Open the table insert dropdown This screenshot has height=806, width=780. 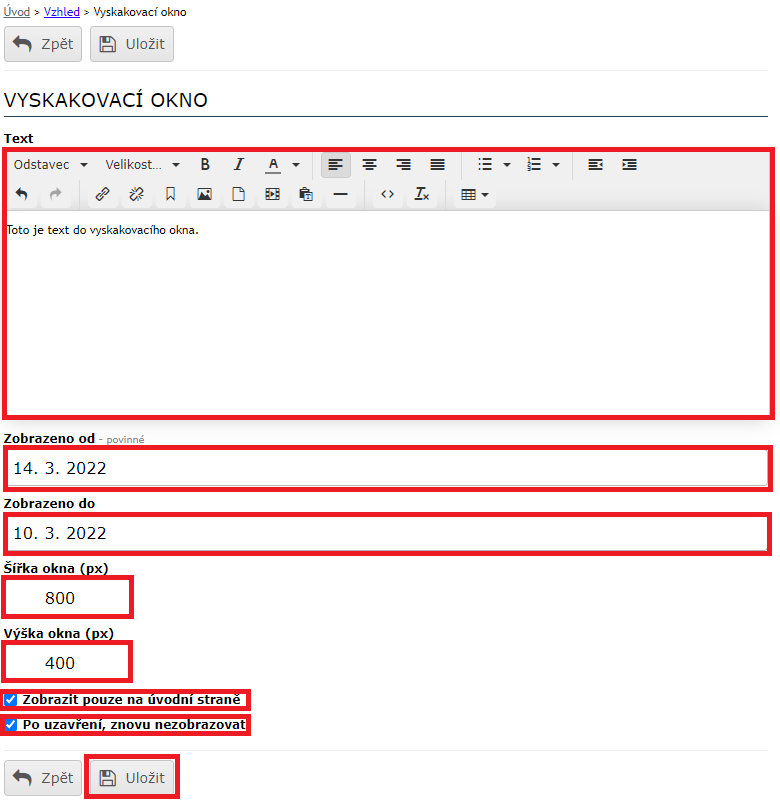pos(474,195)
